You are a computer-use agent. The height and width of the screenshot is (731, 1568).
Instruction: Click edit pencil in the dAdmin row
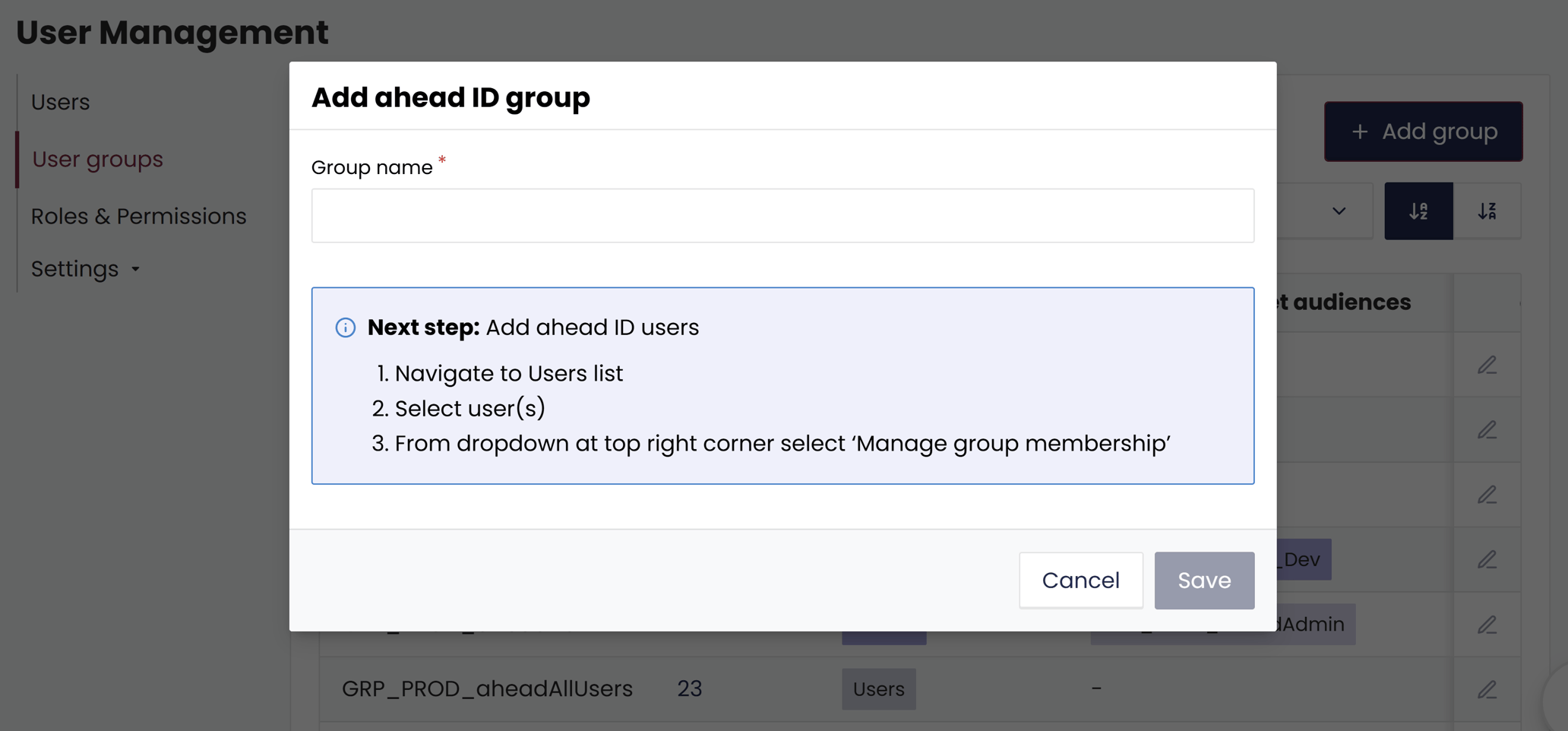[1487, 625]
